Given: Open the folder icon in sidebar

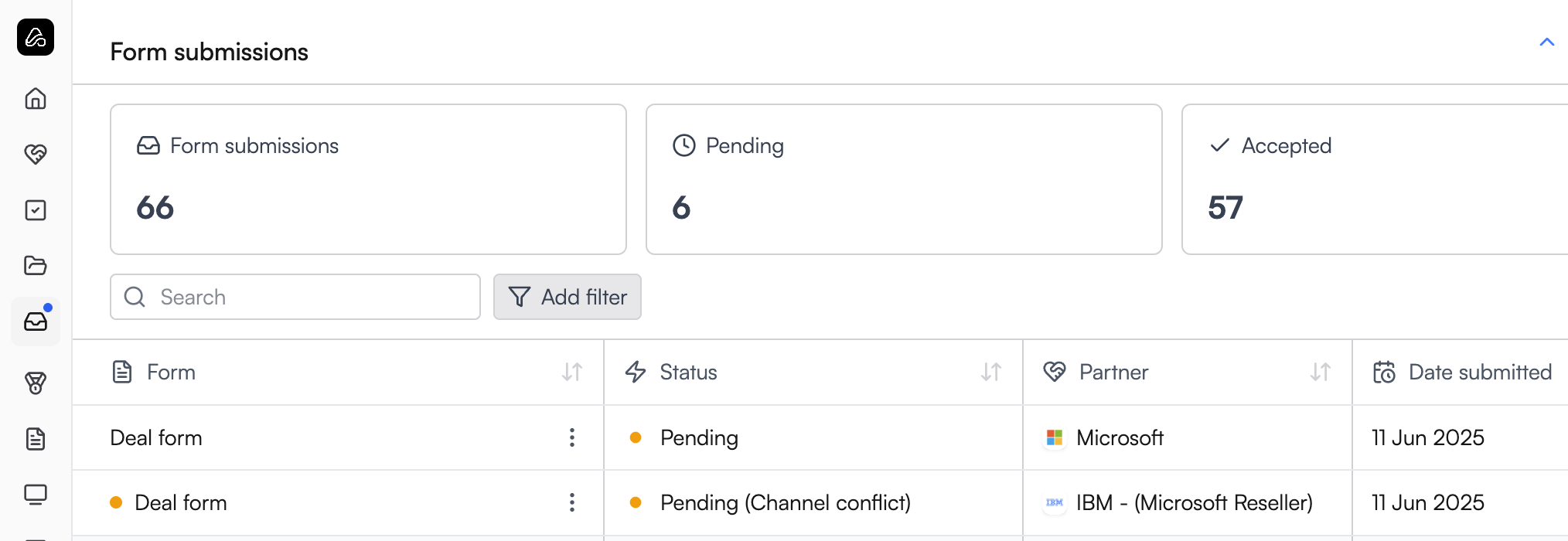Looking at the screenshot, I should tap(36, 266).
